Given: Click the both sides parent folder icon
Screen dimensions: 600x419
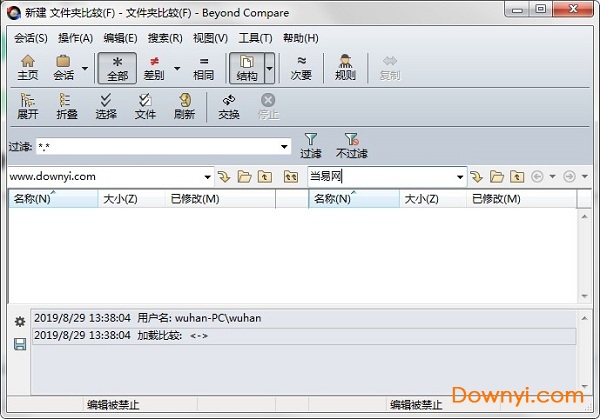Looking at the screenshot, I should tap(291, 177).
